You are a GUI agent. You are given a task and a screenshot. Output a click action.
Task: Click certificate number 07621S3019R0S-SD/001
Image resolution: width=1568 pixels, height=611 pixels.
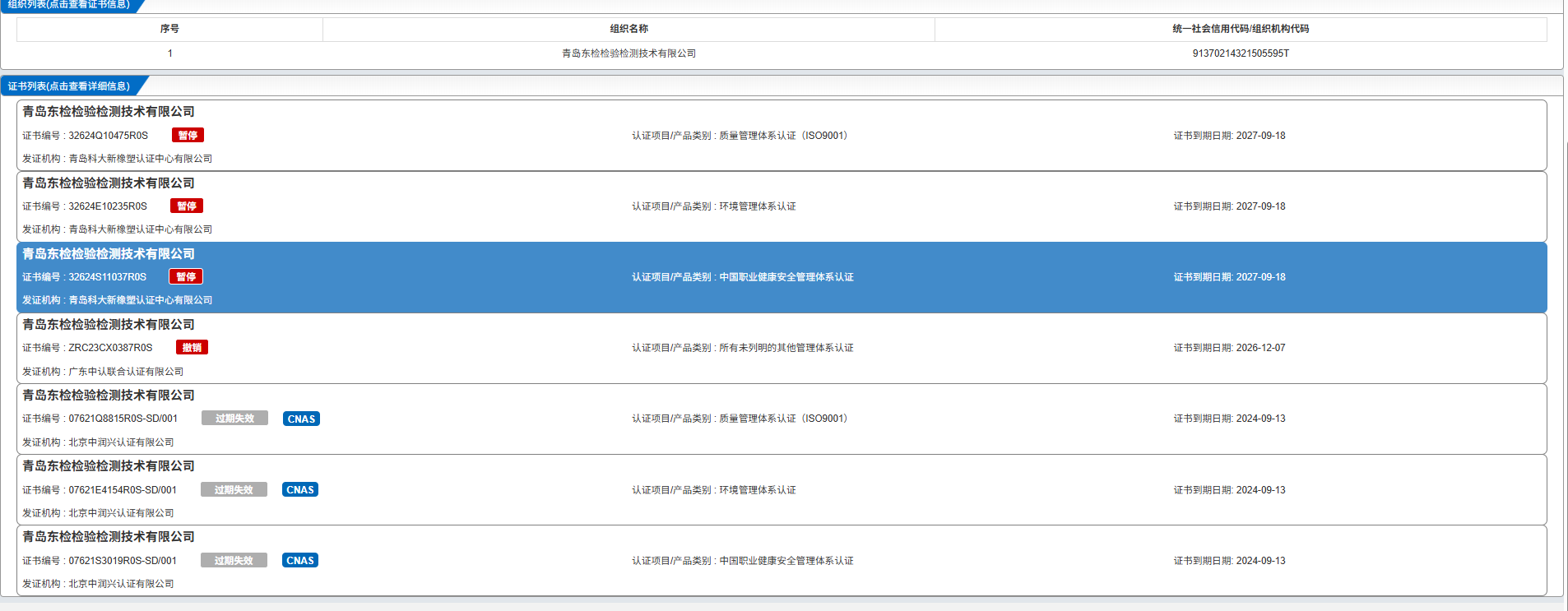point(123,561)
